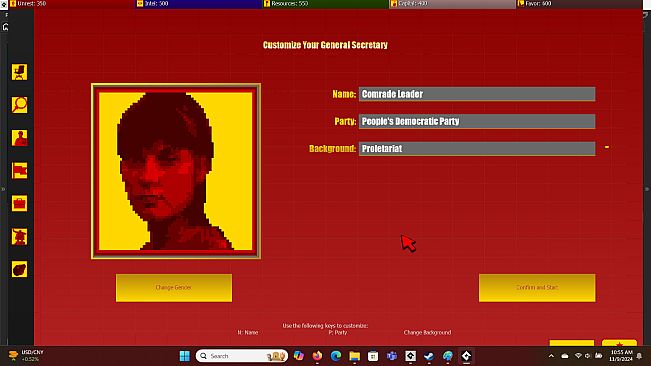Click the Party field reading People's Democratic Party

click(477, 121)
